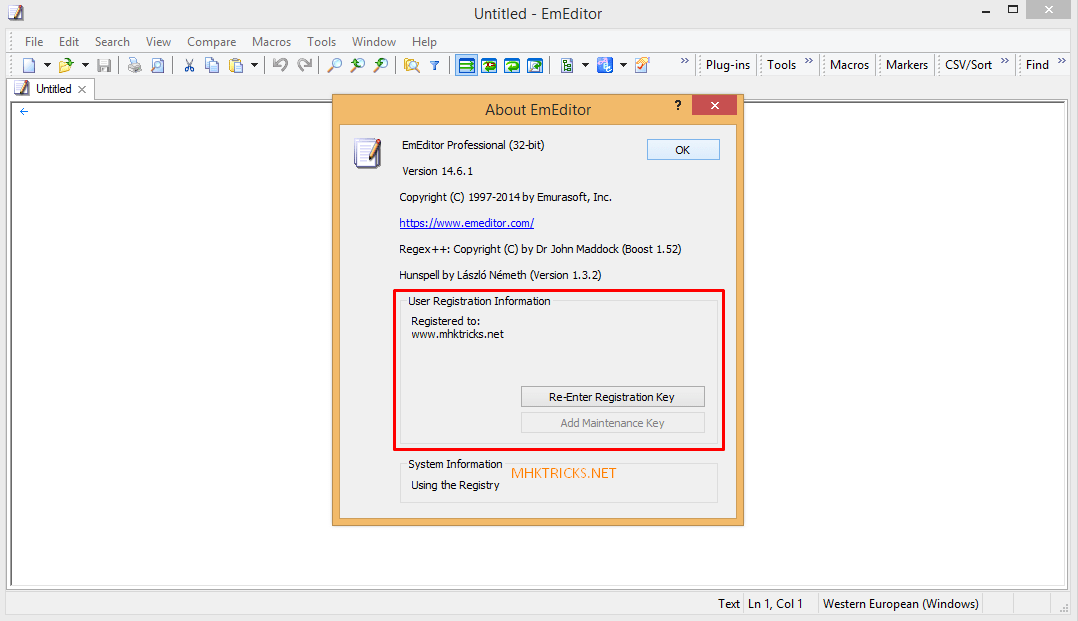Open the Help menu

tap(424, 42)
